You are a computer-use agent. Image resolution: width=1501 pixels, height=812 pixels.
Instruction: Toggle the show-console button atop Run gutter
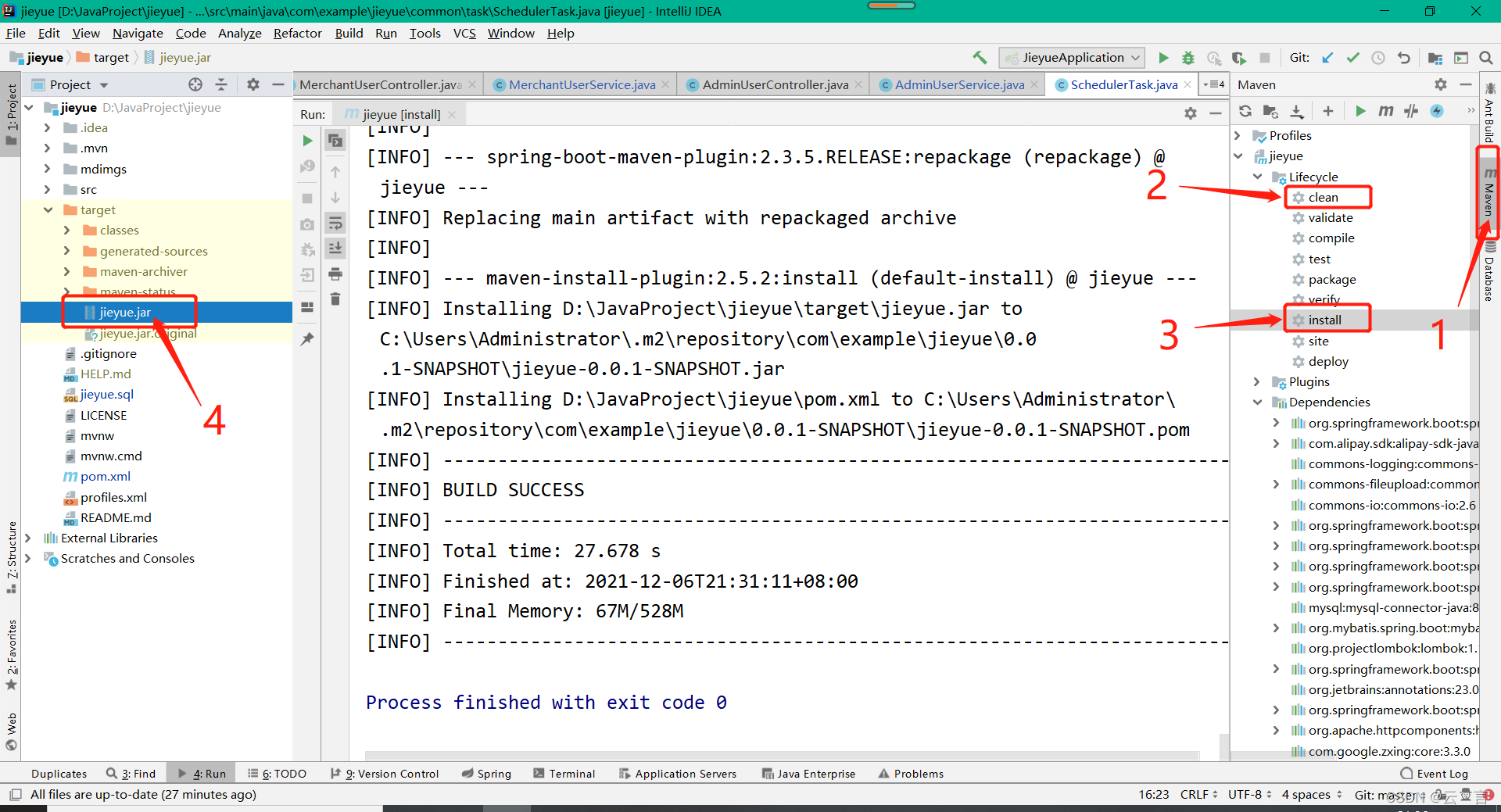(x=335, y=141)
